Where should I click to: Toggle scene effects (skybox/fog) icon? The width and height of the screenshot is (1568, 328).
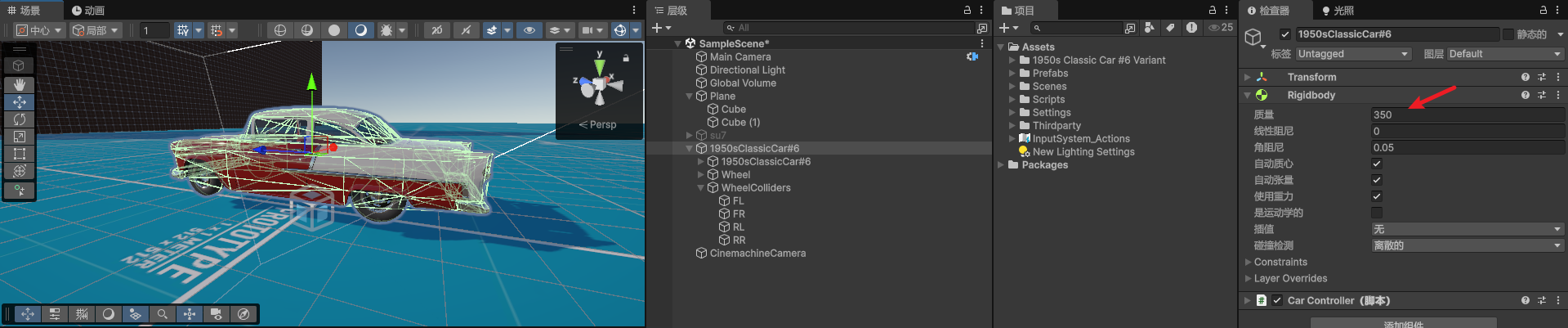click(x=492, y=30)
